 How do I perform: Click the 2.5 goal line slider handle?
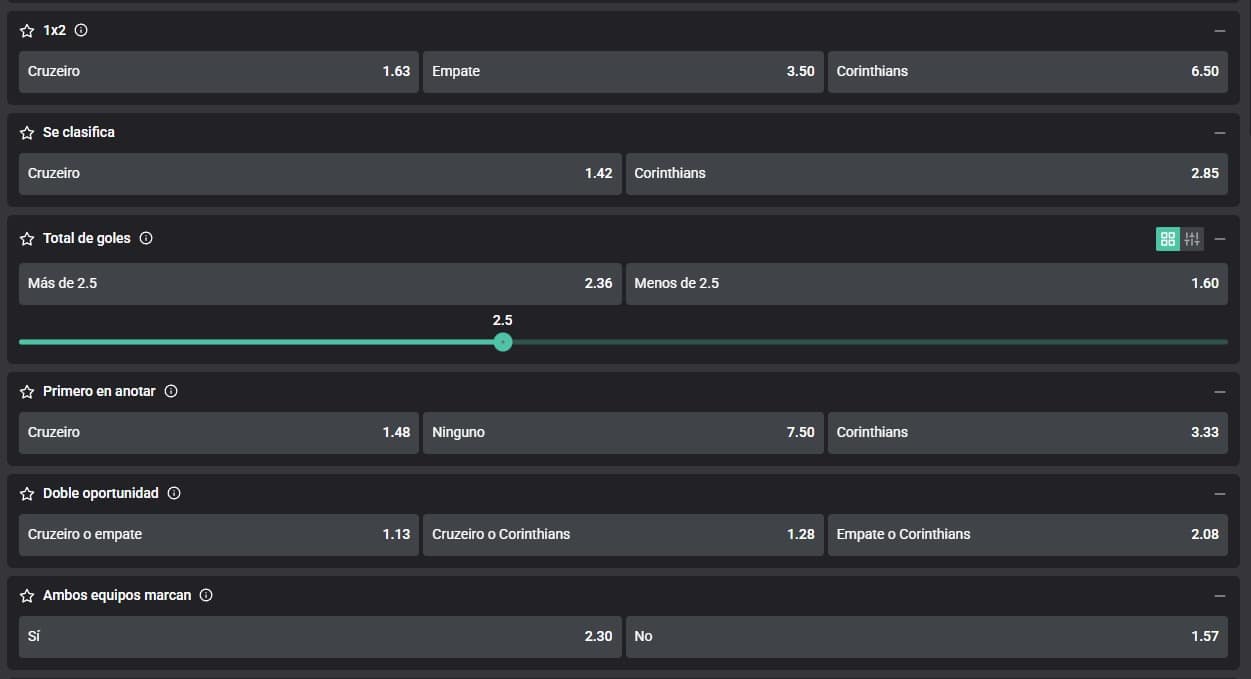[503, 342]
